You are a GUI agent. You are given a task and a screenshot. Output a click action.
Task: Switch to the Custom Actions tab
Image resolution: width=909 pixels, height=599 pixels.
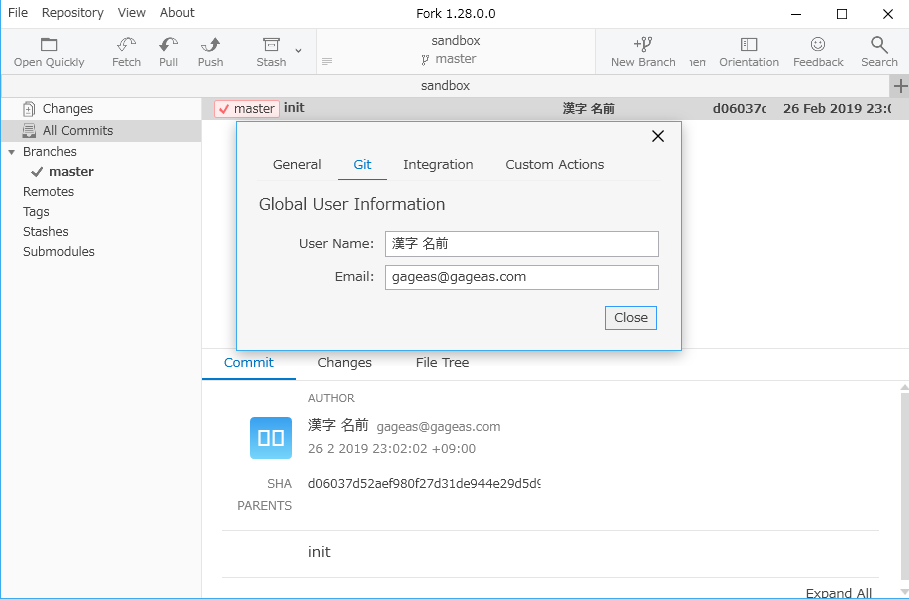coord(555,165)
